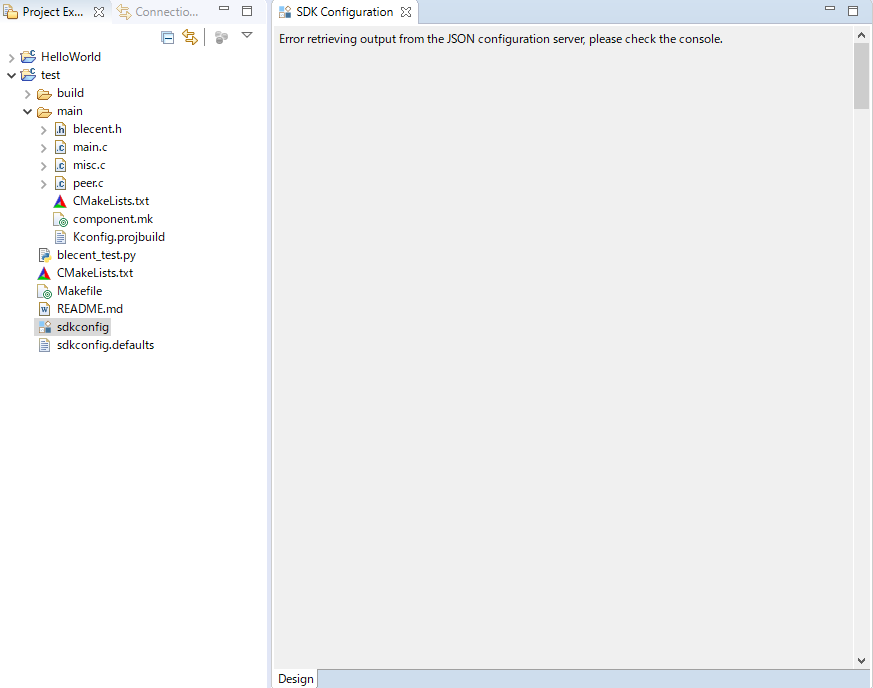
Task: Click the blecent_test.py Python icon
Action: [45, 255]
